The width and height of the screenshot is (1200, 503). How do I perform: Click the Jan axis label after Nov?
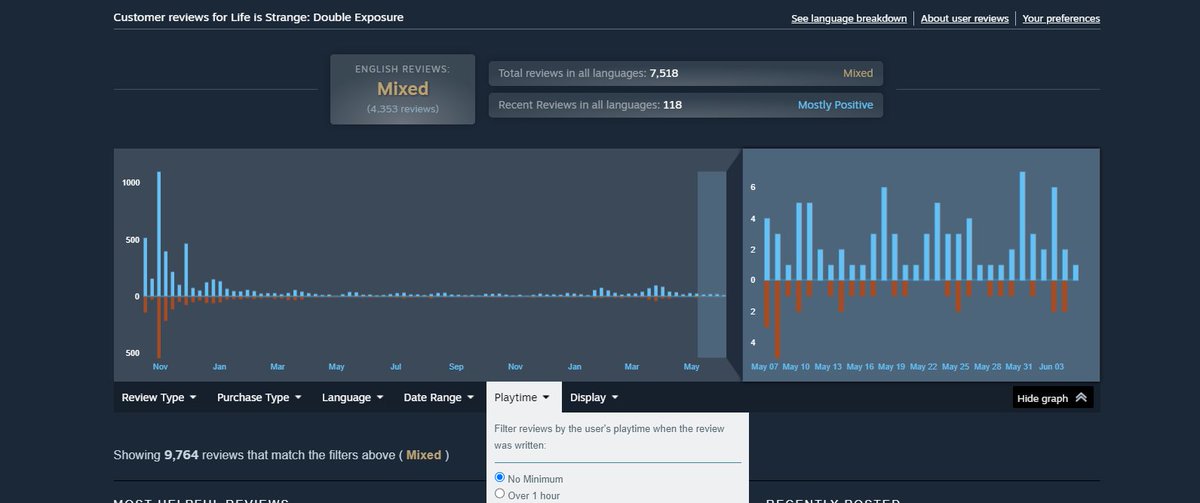219,367
